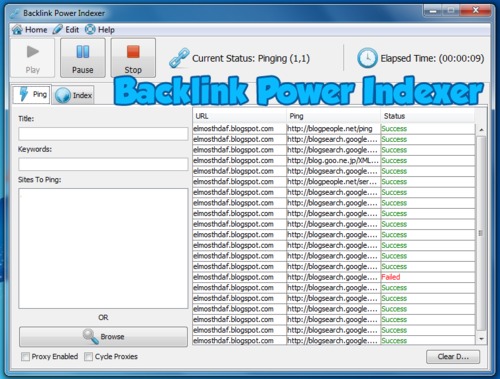Pause the pinging process
The height and width of the screenshot is (379, 500).
(x=83, y=58)
